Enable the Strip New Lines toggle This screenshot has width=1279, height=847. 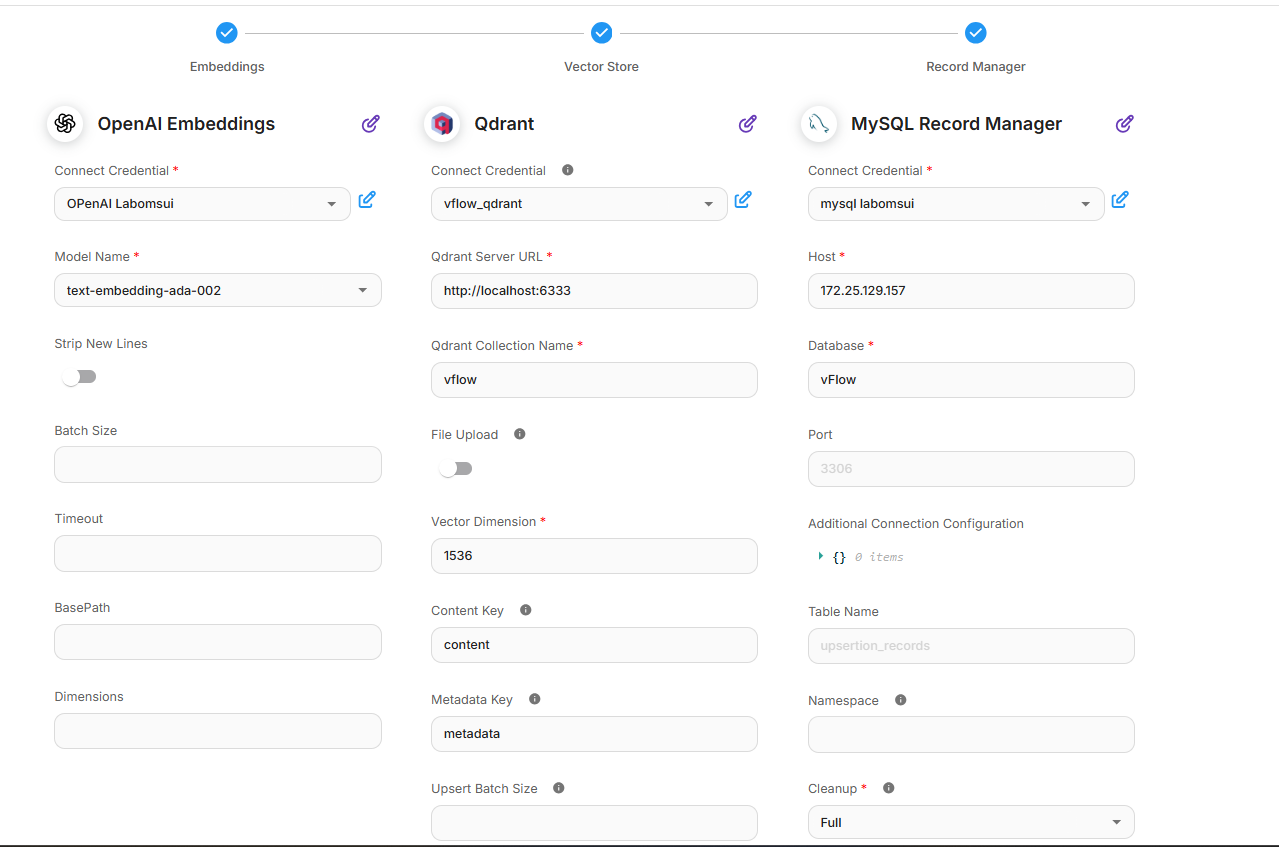pos(79,377)
